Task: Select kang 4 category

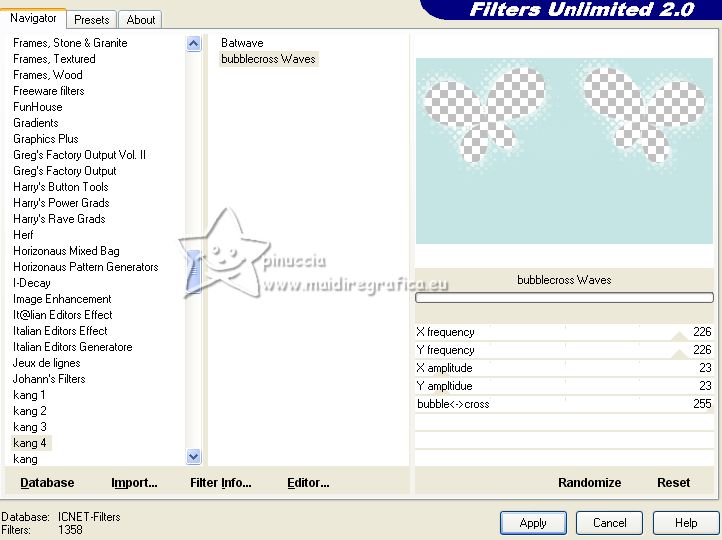Action: tap(30, 443)
